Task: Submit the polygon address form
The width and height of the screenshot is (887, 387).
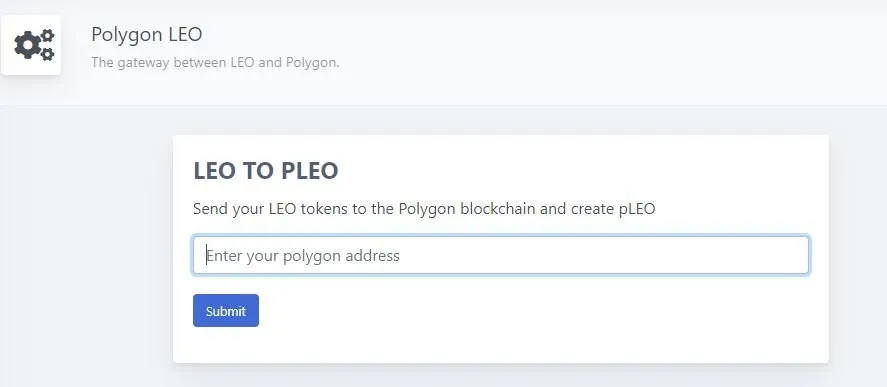Action: click(226, 311)
